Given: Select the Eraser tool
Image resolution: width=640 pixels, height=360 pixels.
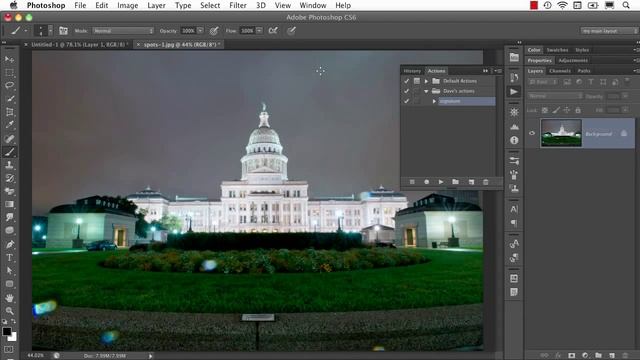Looking at the screenshot, I should (x=9, y=191).
